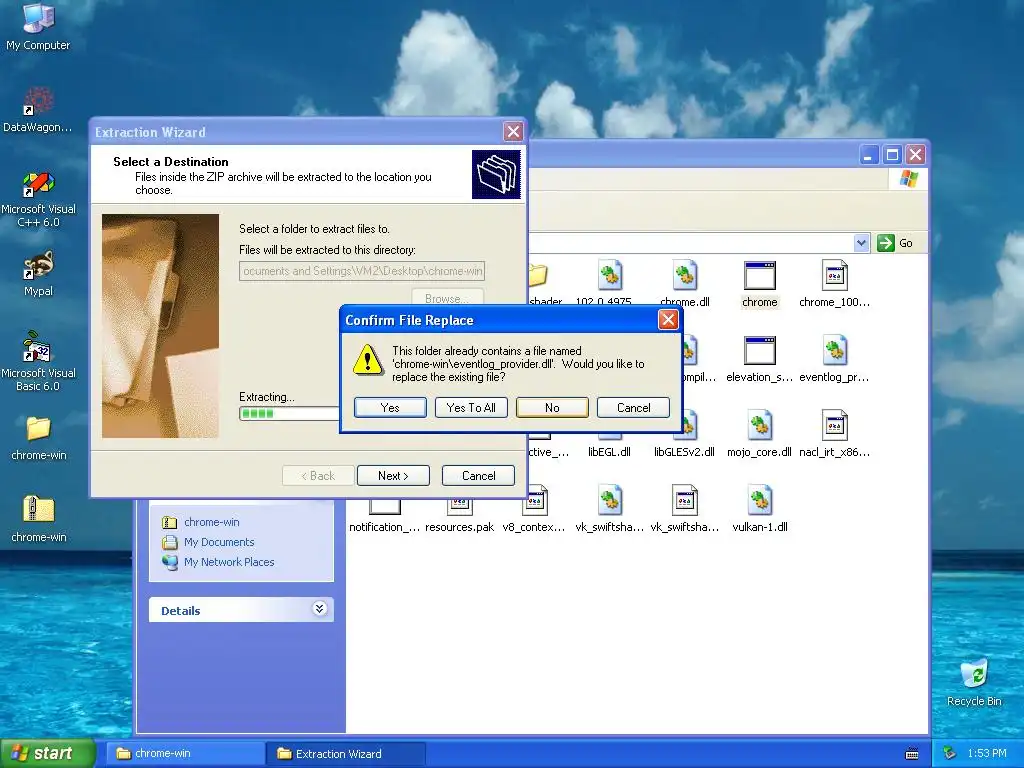The width and height of the screenshot is (1024, 768).
Task: Close the Confirm File Replace dialog
Action: point(667,320)
